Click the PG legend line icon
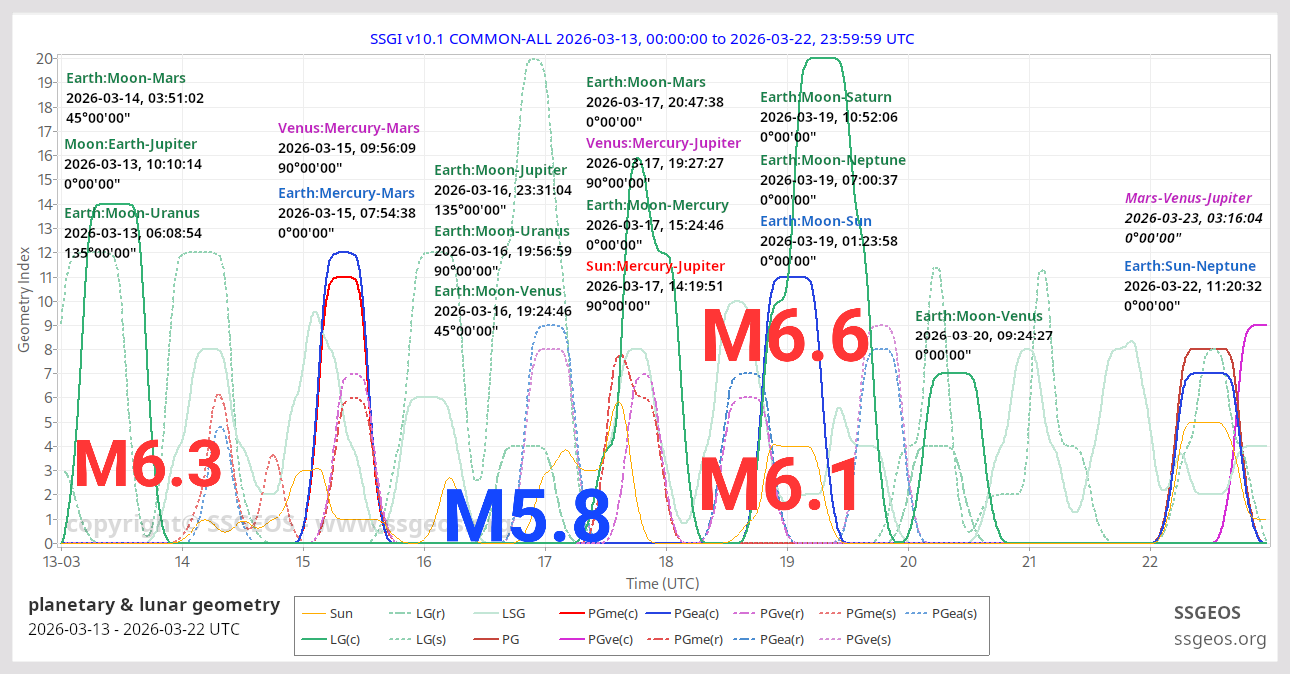The width and height of the screenshot is (1290, 674). click(x=485, y=638)
